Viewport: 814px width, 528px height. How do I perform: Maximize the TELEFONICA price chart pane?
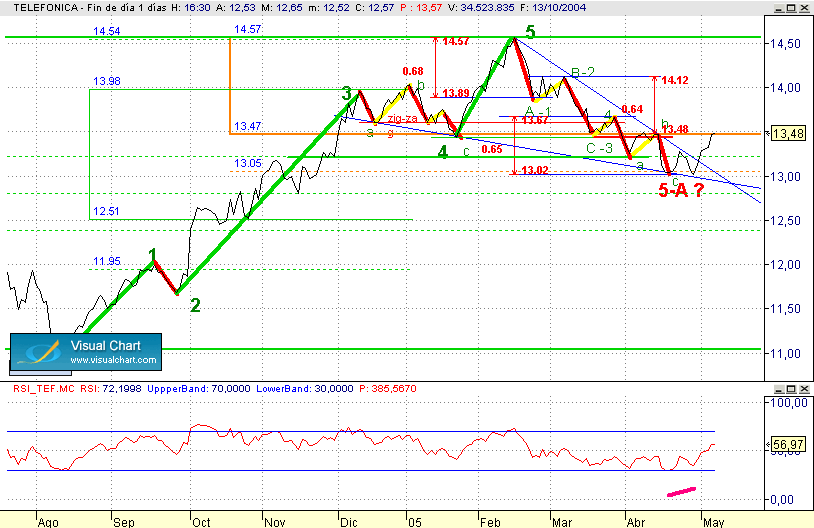click(x=791, y=8)
